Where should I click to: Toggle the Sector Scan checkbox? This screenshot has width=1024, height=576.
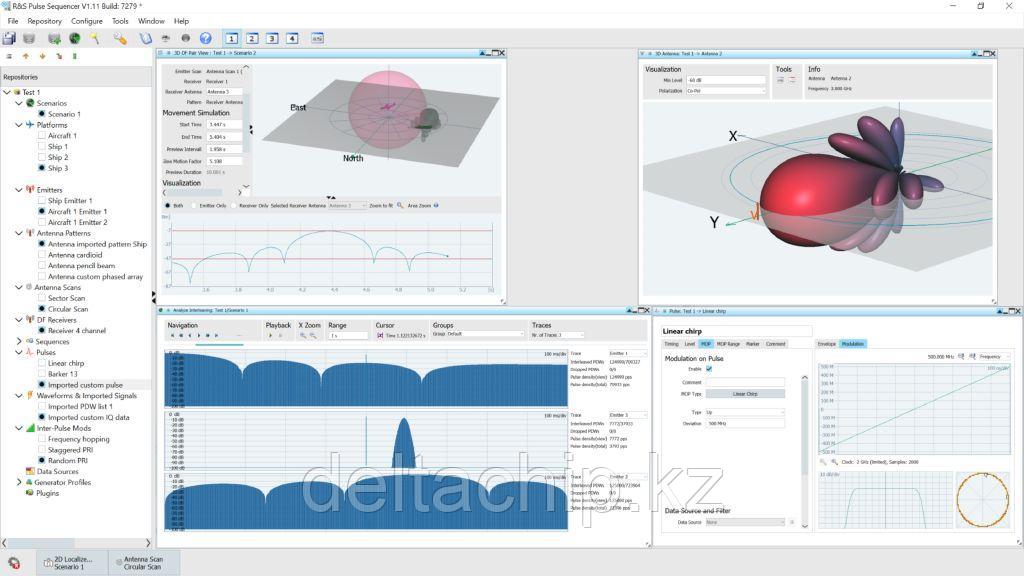[x=42, y=298]
